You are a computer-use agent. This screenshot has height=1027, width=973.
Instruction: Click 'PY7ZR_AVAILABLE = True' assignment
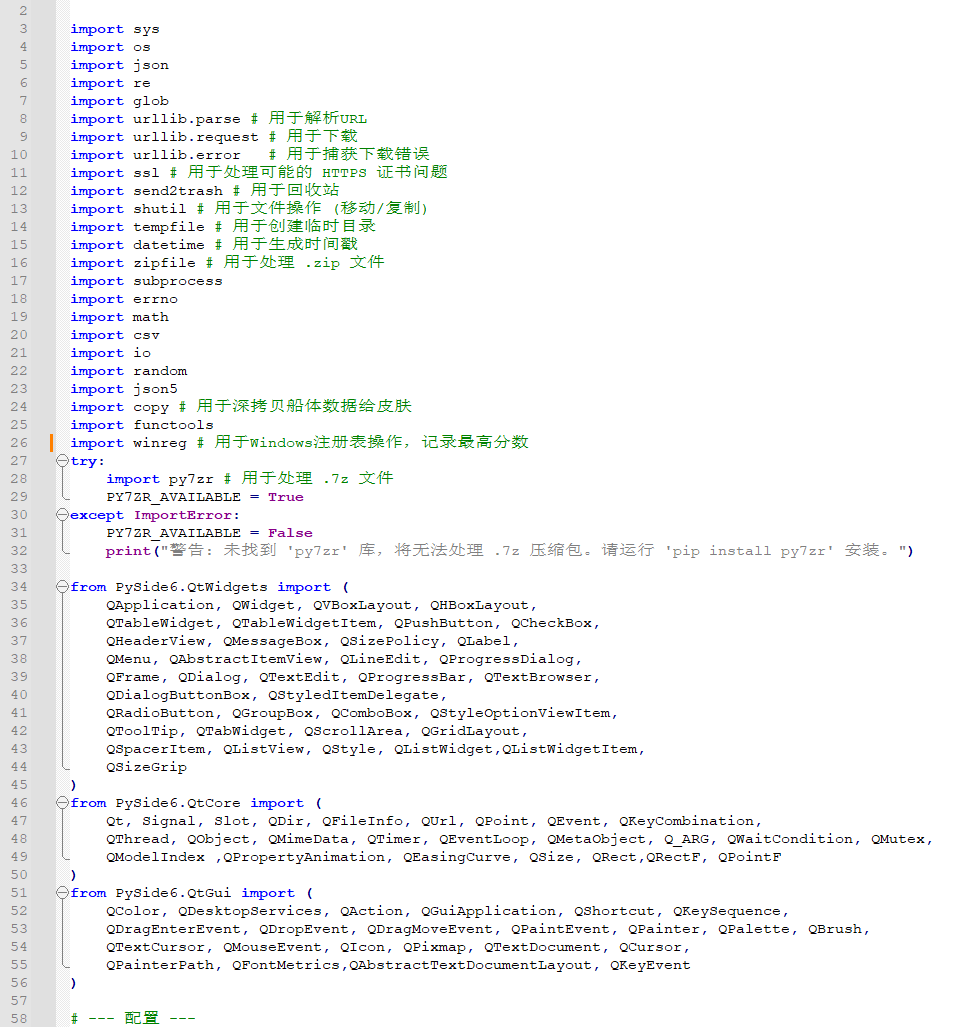click(204, 497)
